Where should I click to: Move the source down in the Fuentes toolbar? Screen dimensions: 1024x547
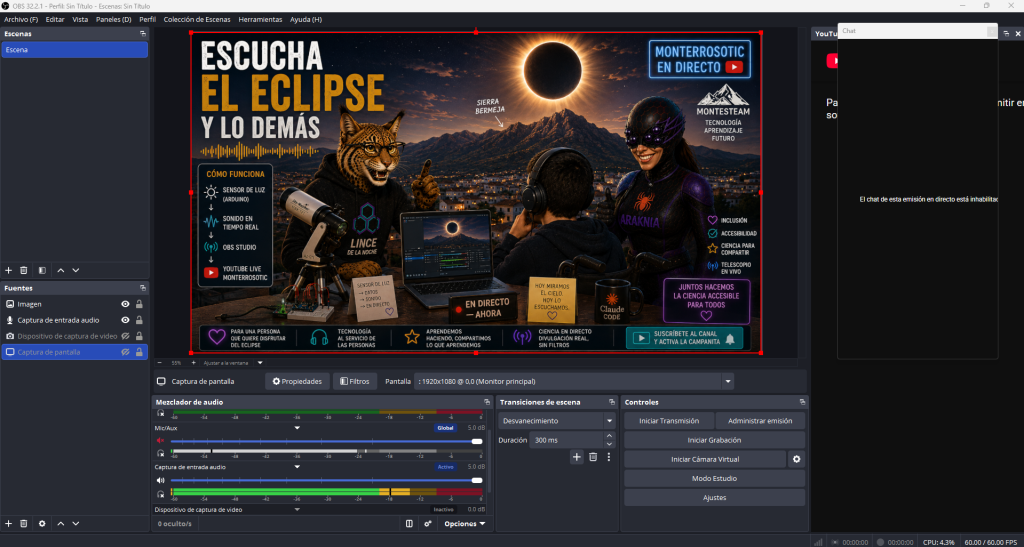pyautogui.click(x=76, y=524)
